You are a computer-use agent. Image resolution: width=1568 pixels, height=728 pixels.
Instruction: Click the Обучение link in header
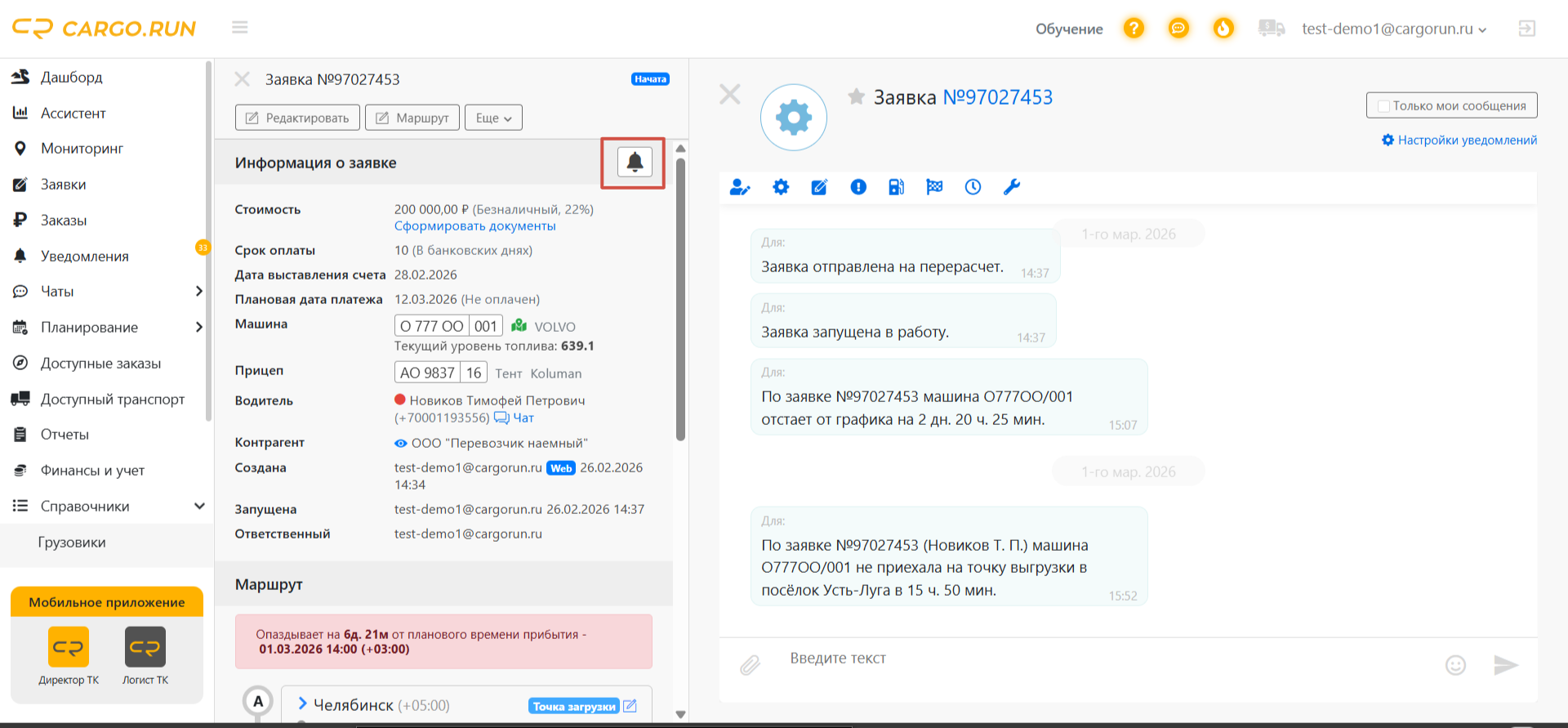(1069, 29)
